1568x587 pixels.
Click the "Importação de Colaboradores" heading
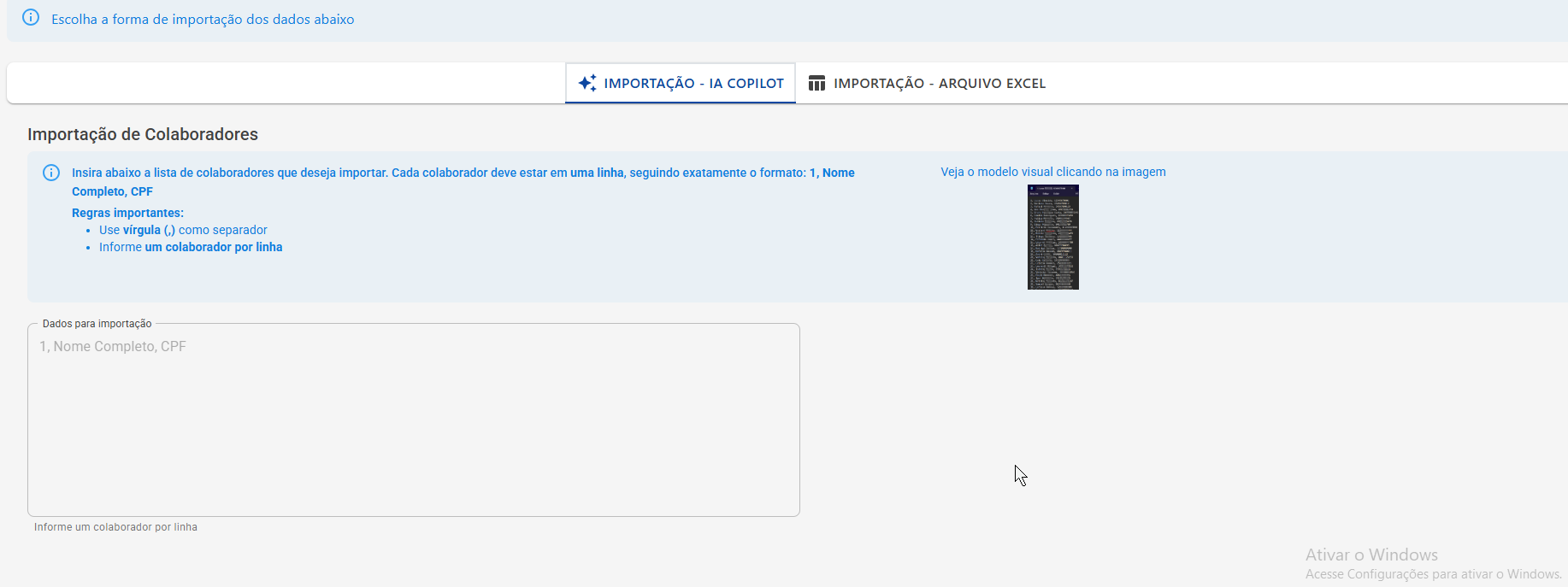click(143, 134)
